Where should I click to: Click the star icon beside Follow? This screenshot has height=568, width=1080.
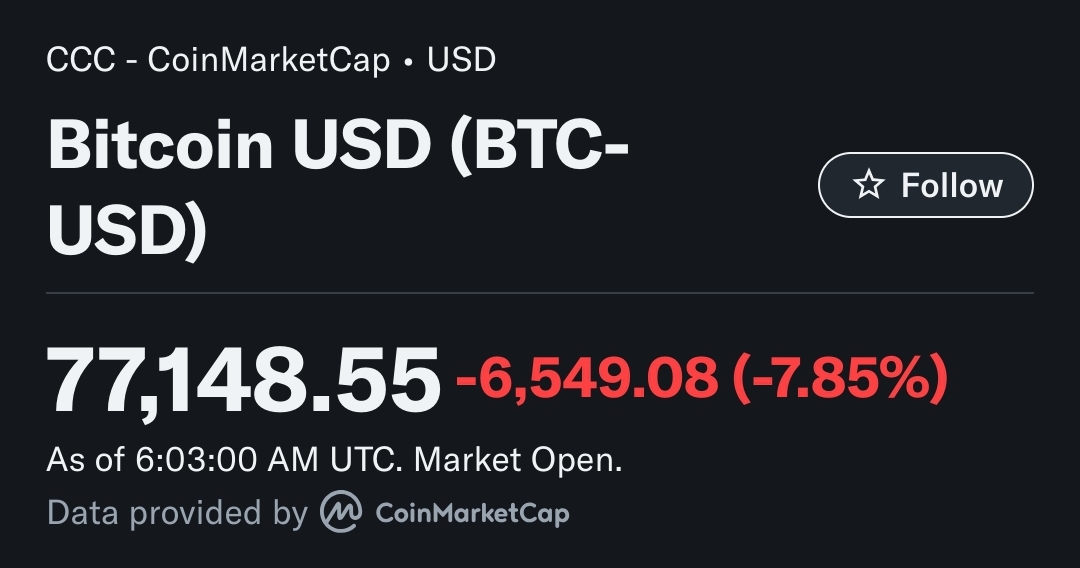click(868, 185)
